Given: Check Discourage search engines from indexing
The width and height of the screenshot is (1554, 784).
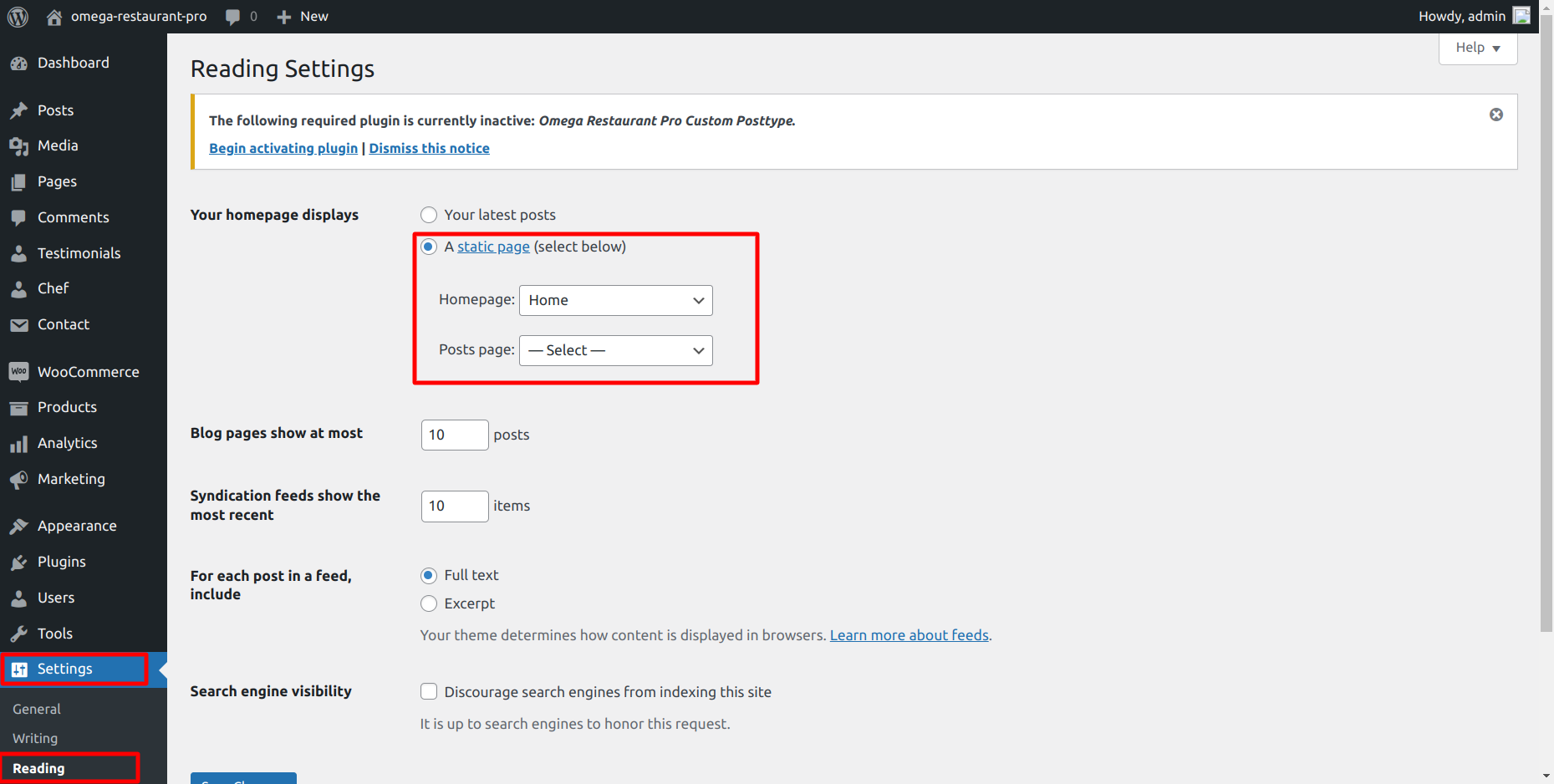Looking at the screenshot, I should click(x=429, y=691).
